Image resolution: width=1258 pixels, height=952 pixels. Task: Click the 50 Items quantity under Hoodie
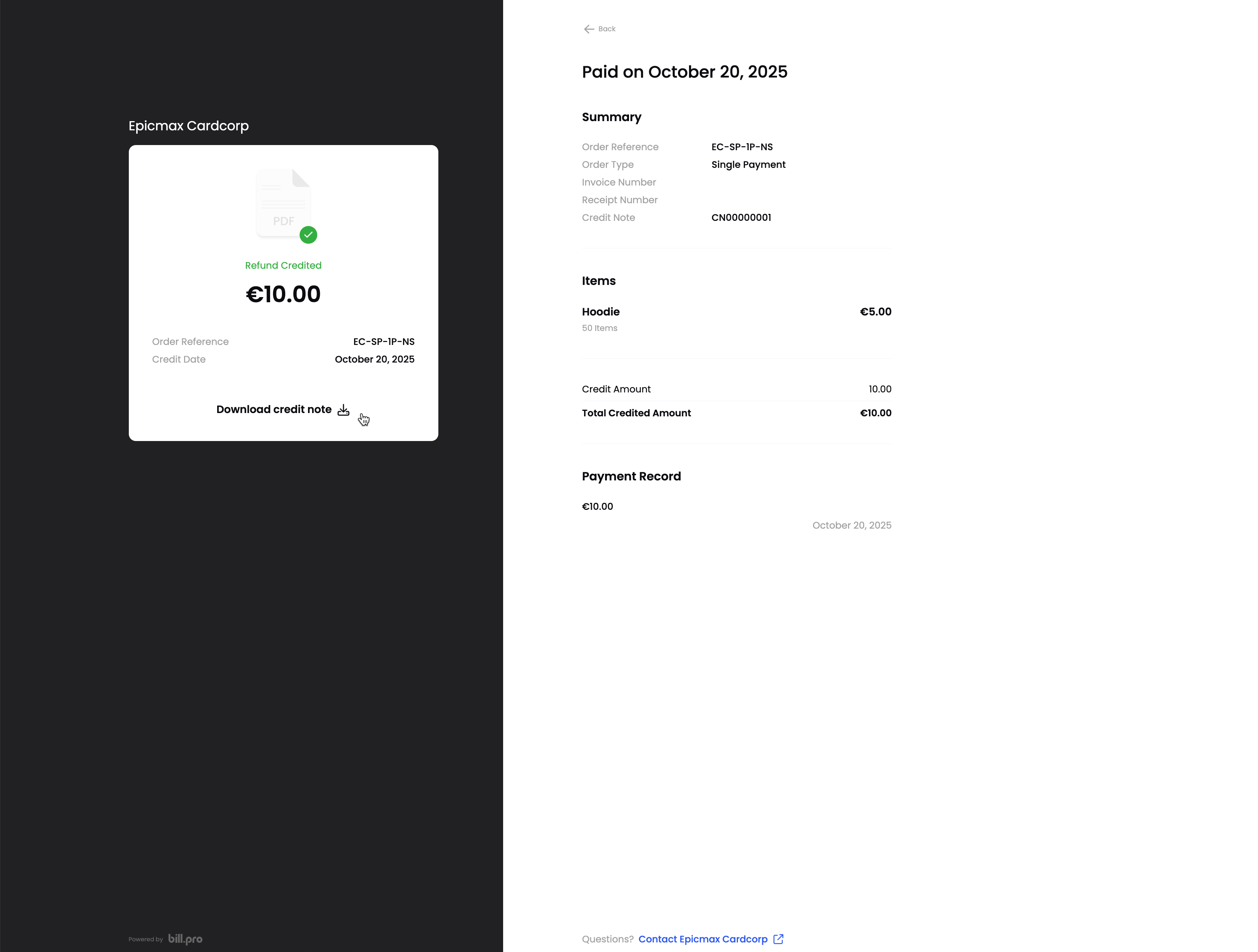[599, 328]
